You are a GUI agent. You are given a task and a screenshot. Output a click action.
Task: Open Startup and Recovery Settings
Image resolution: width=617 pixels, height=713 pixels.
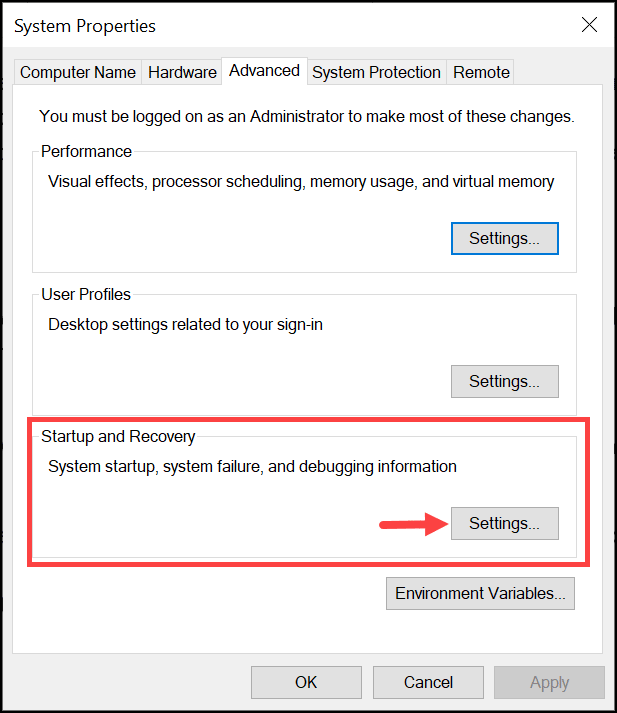505,523
